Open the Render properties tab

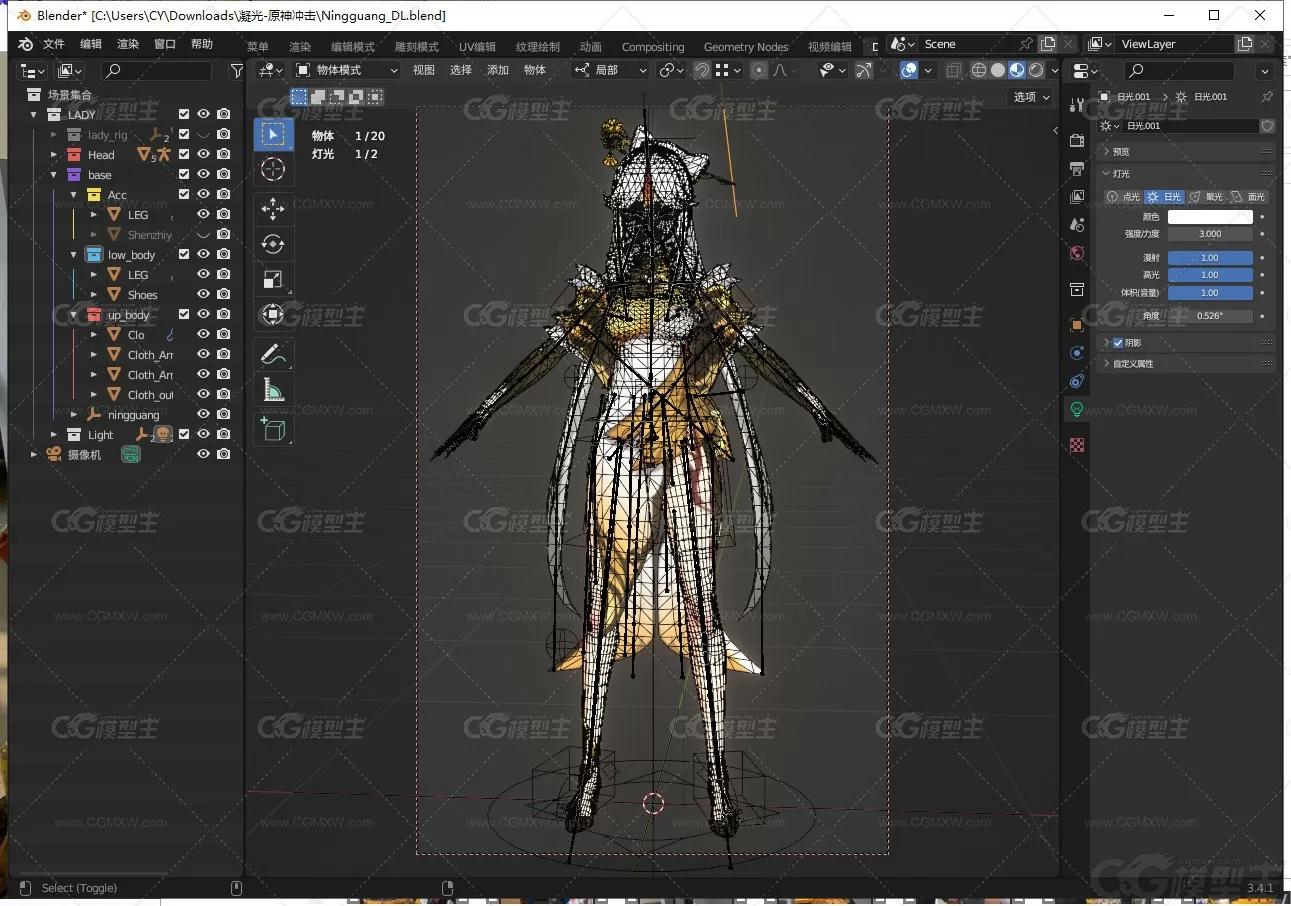(1077, 141)
